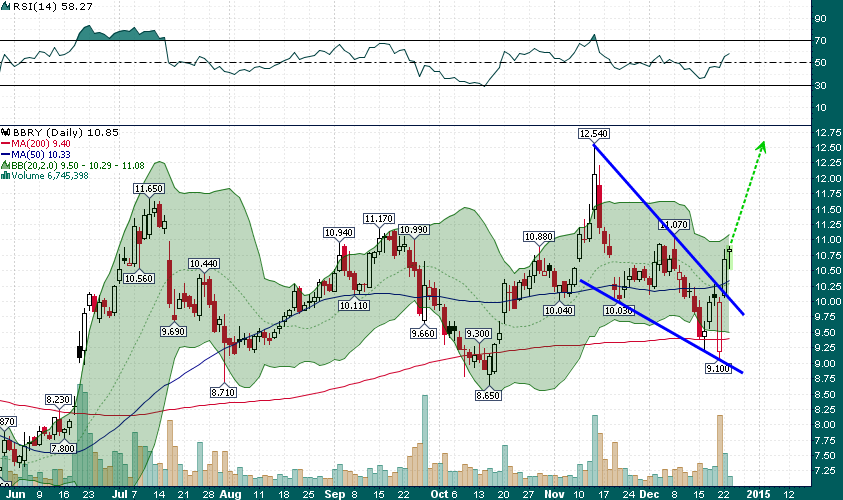
Task: Click the RSI 30 level axis label
Action: (x=820, y=85)
